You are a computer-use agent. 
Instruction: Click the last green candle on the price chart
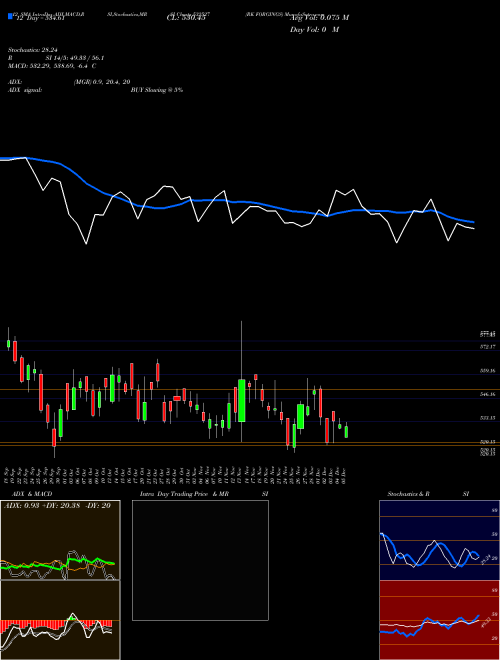point(346,432)
